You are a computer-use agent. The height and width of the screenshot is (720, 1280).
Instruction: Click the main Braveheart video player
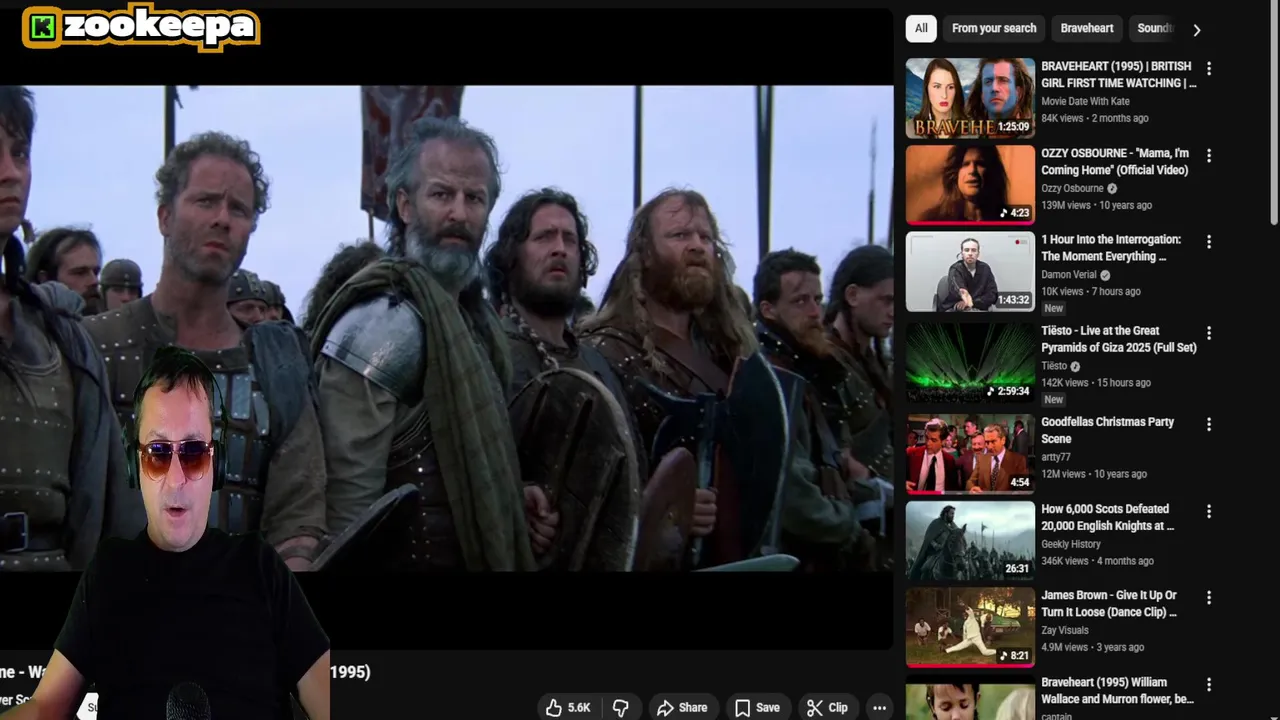446,328
